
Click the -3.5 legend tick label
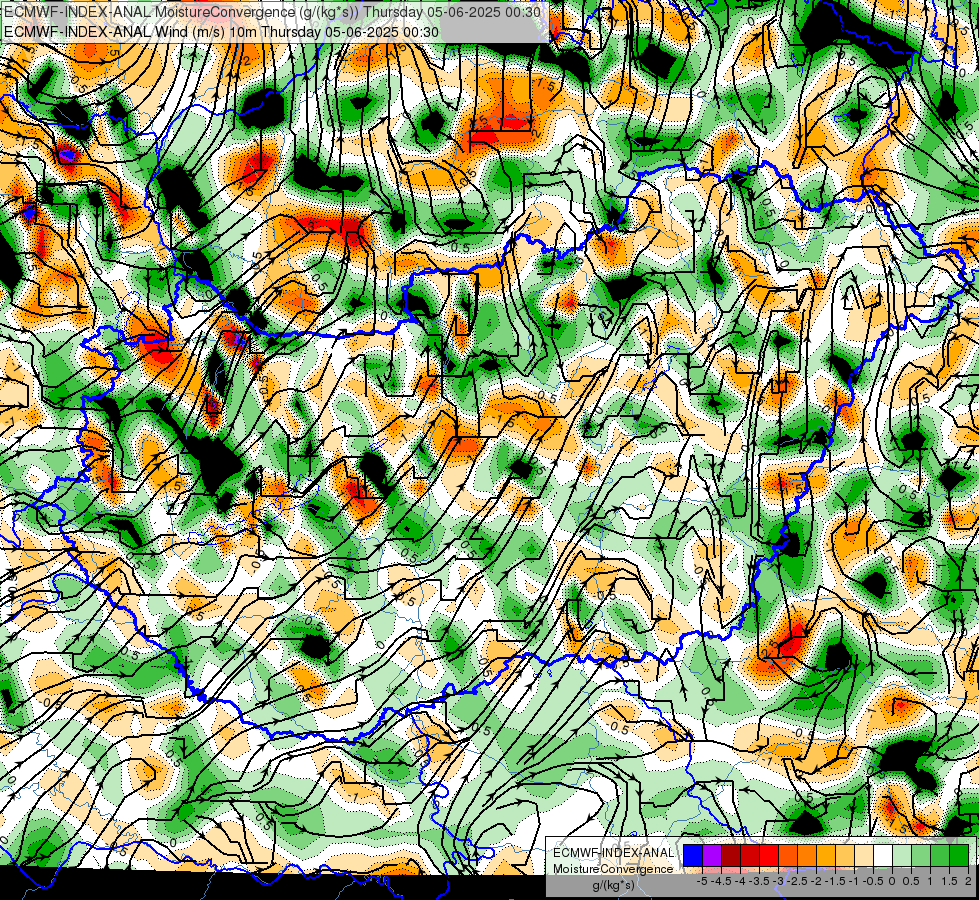(x=759, y=881)
